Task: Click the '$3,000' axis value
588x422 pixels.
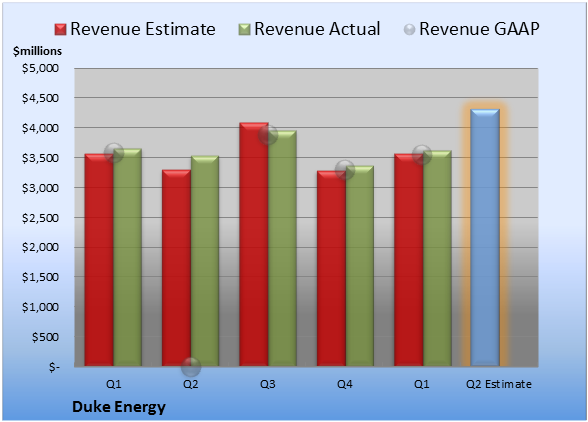Action: pos(40,188)
